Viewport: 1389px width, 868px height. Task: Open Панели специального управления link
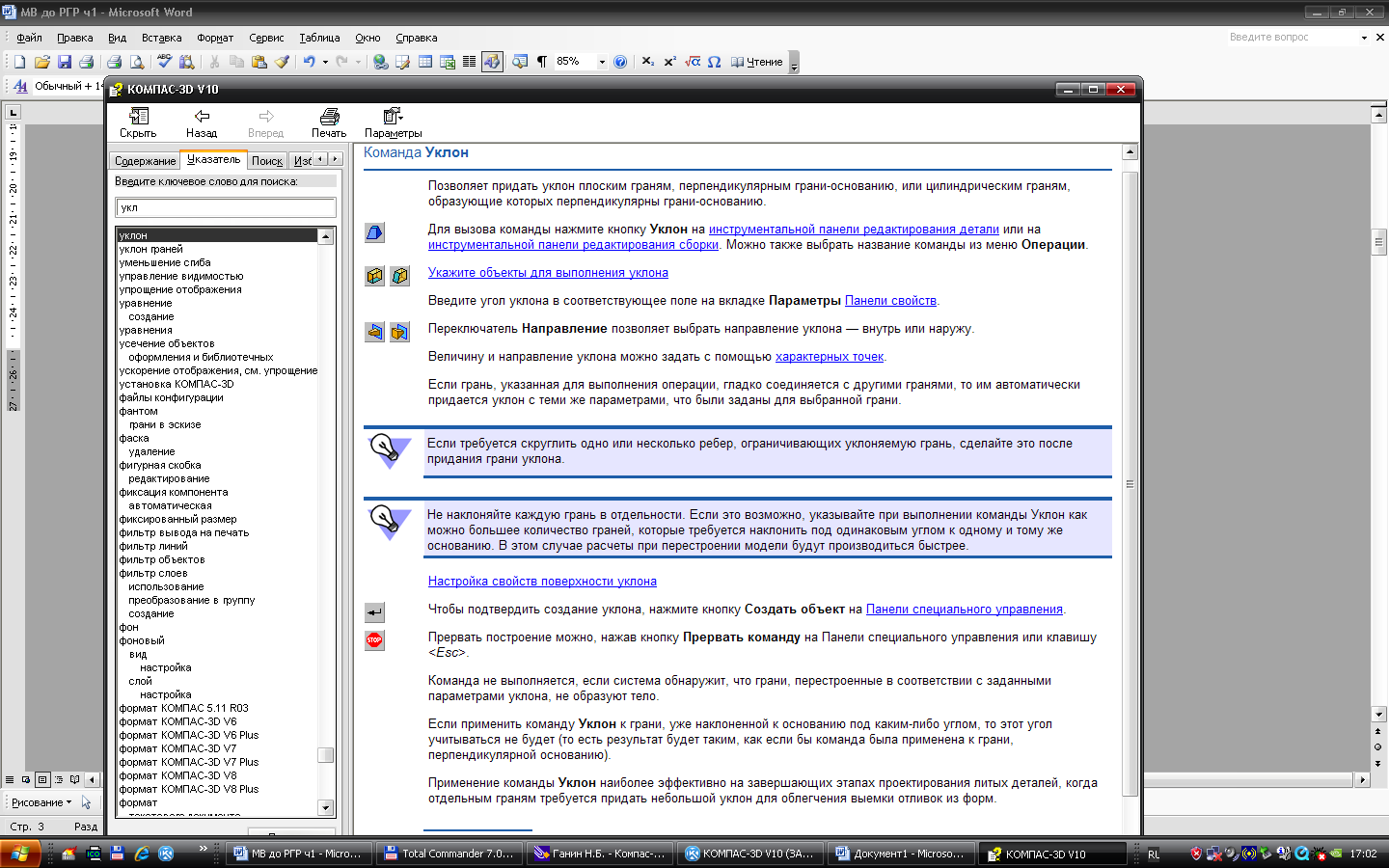[965, 610]
